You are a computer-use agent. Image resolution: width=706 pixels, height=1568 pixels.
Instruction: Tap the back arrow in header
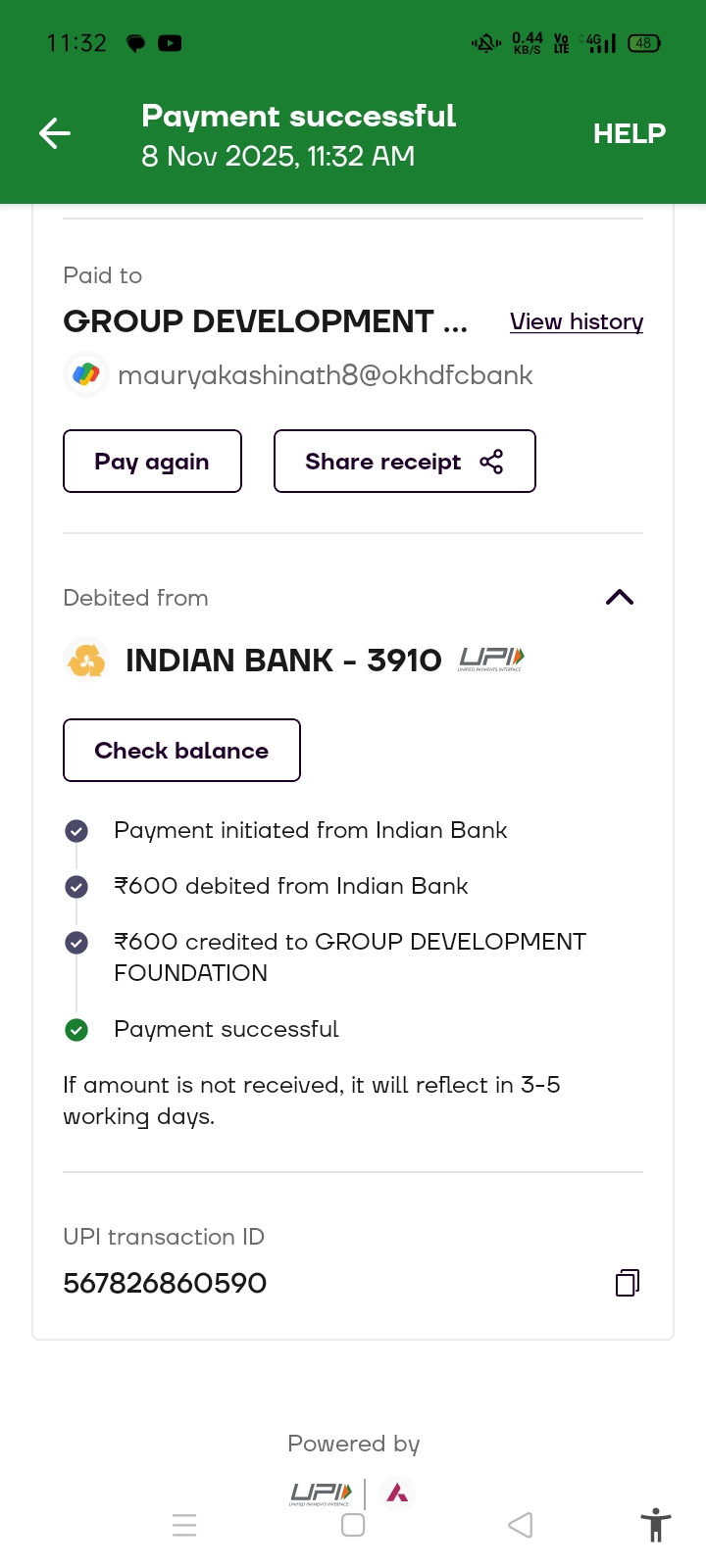click(x=55, y=133)
